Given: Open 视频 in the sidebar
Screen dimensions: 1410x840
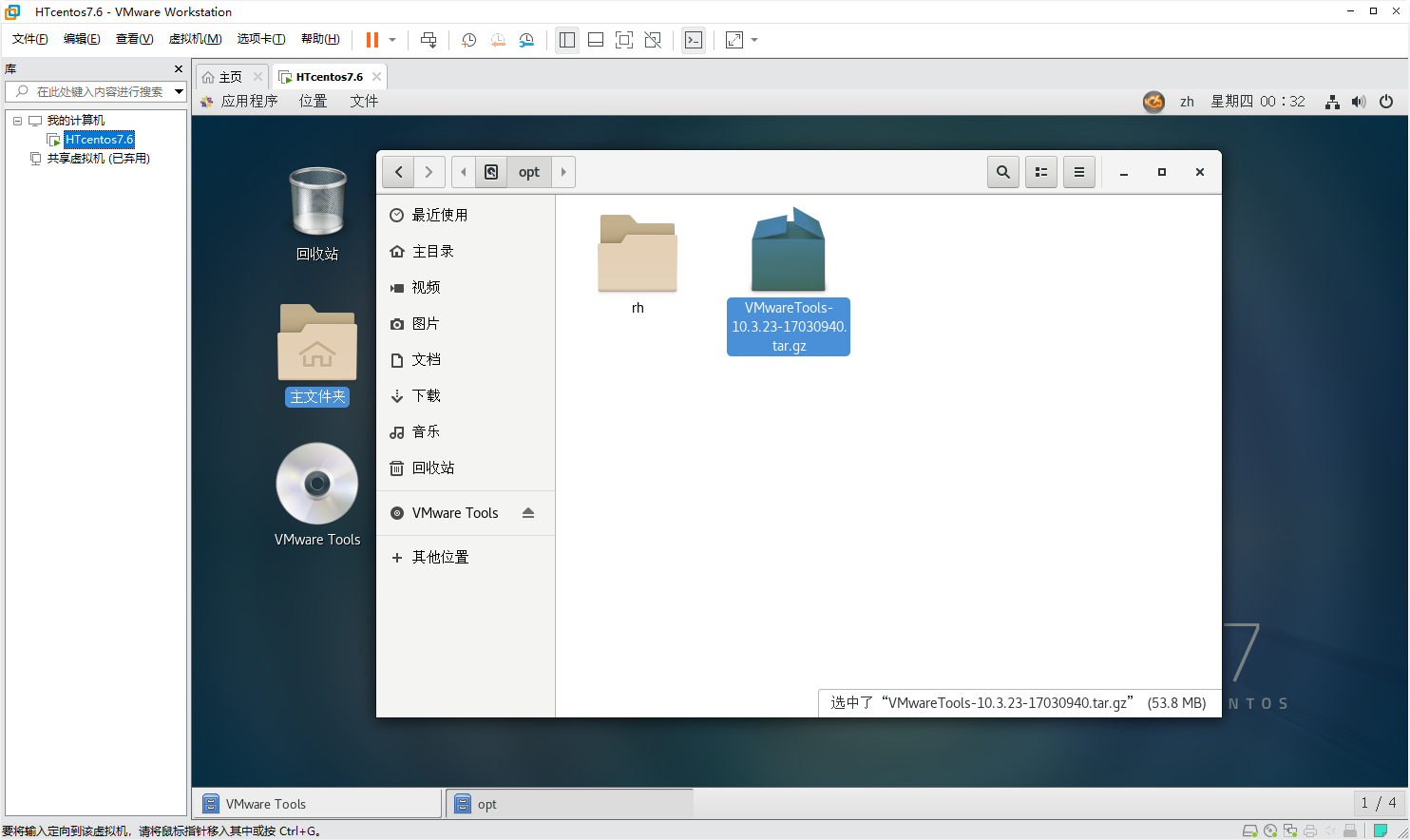Looking at the screenshot, I should (466, 288).
